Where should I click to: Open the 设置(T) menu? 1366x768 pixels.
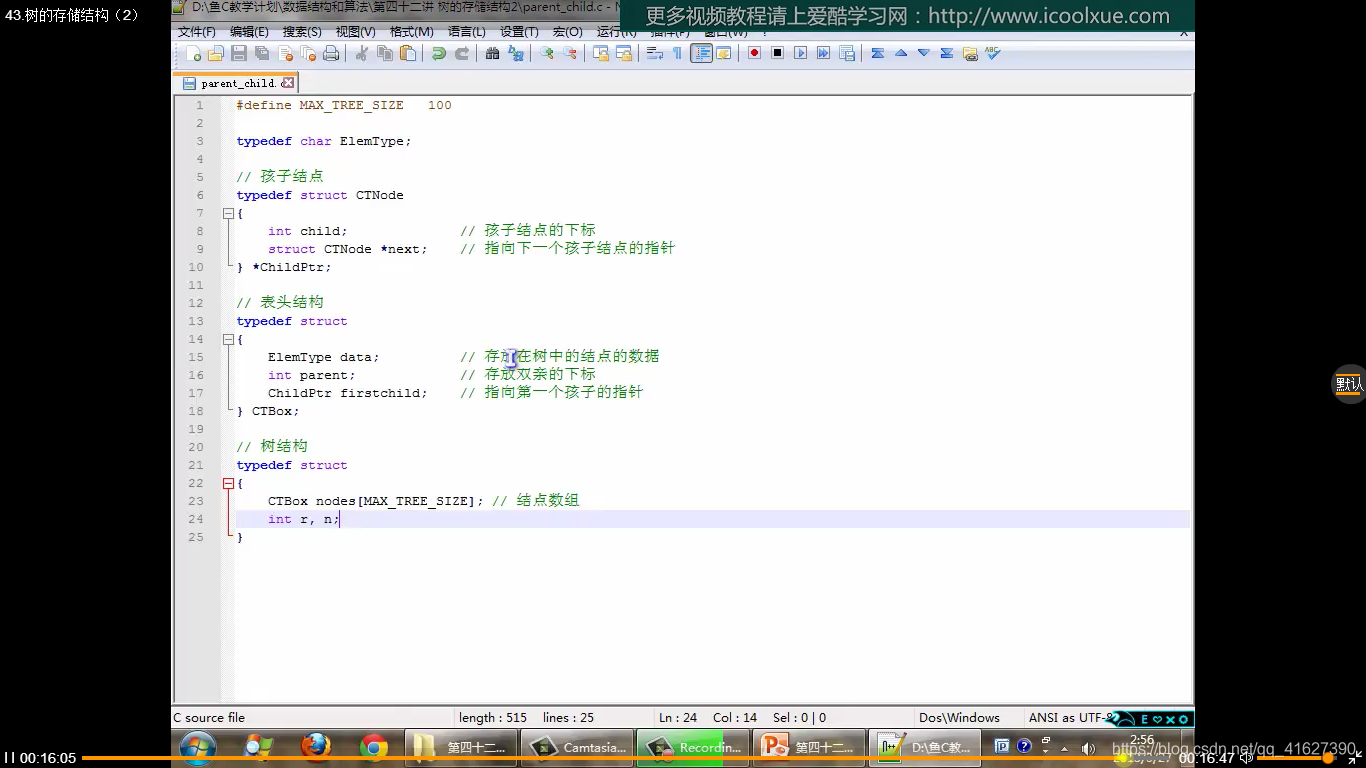519,32
